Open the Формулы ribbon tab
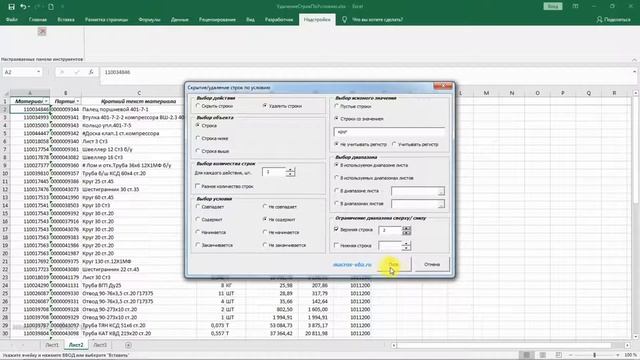640x360 pixels. 149,19
